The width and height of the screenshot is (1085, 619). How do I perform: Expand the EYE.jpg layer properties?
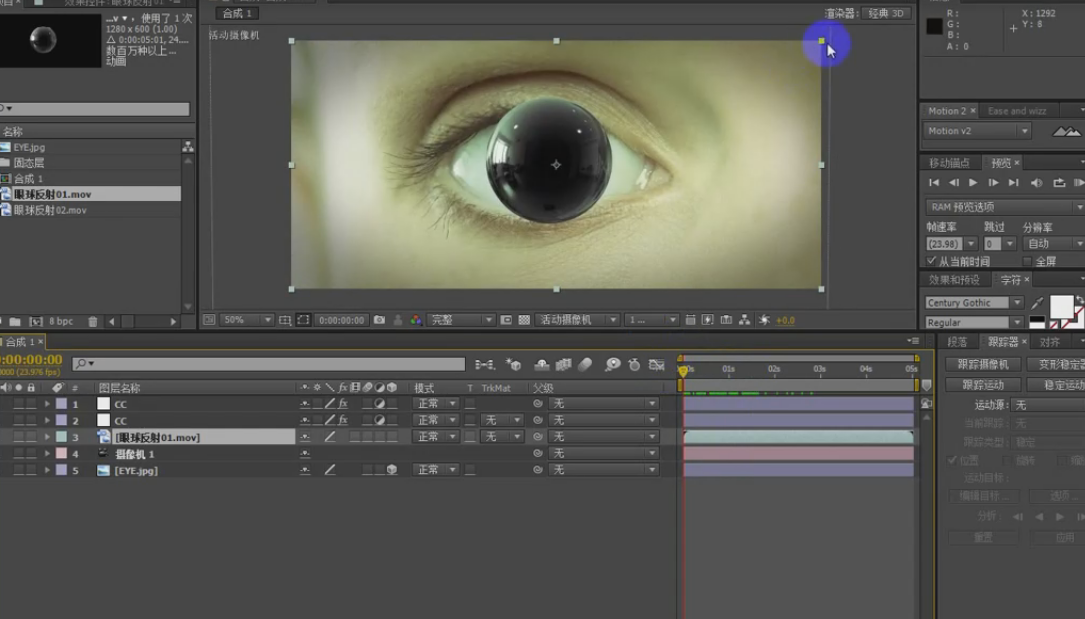click(x=47, y=470)
